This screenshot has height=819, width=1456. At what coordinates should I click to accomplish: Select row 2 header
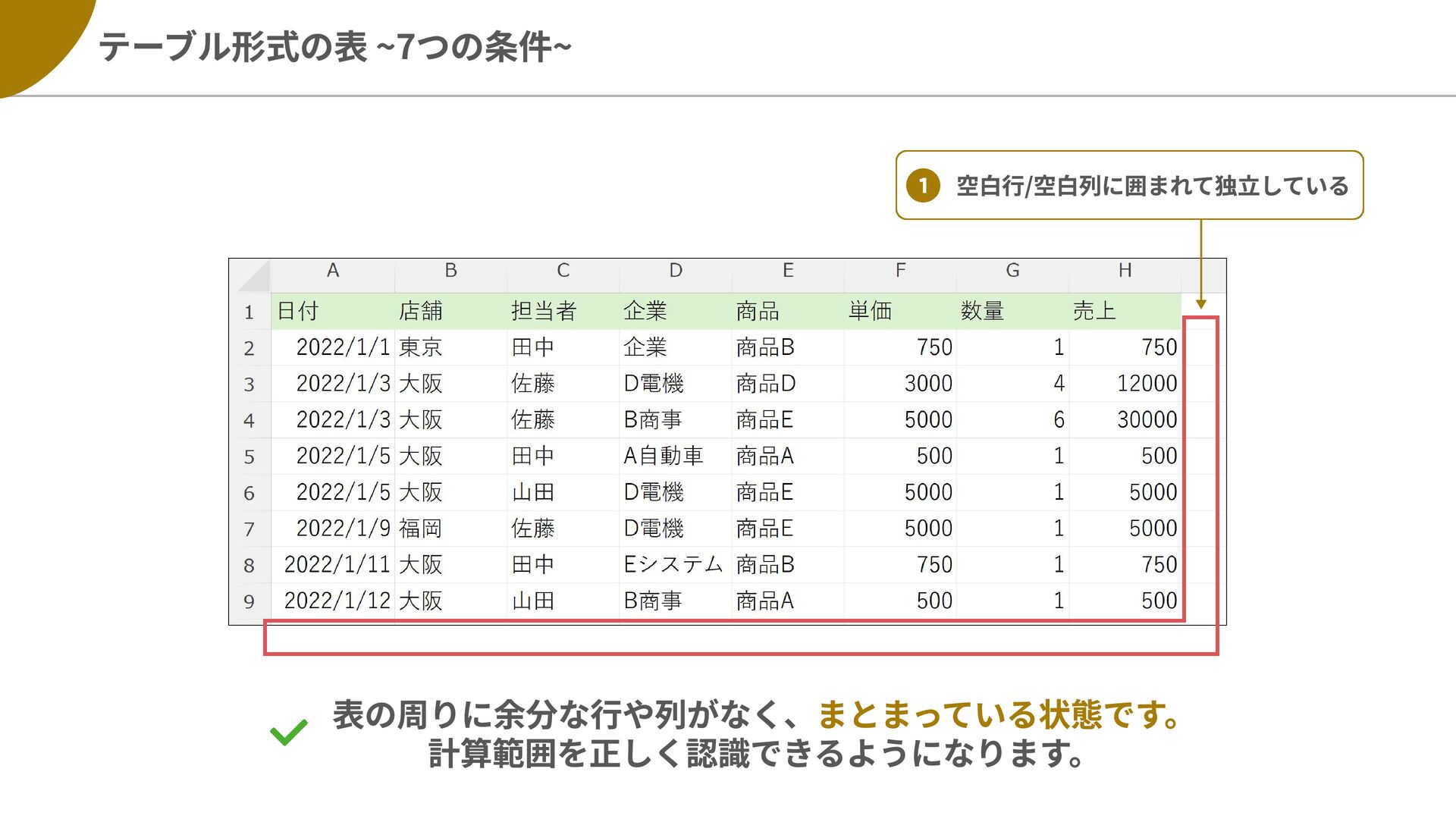[249, 348]
